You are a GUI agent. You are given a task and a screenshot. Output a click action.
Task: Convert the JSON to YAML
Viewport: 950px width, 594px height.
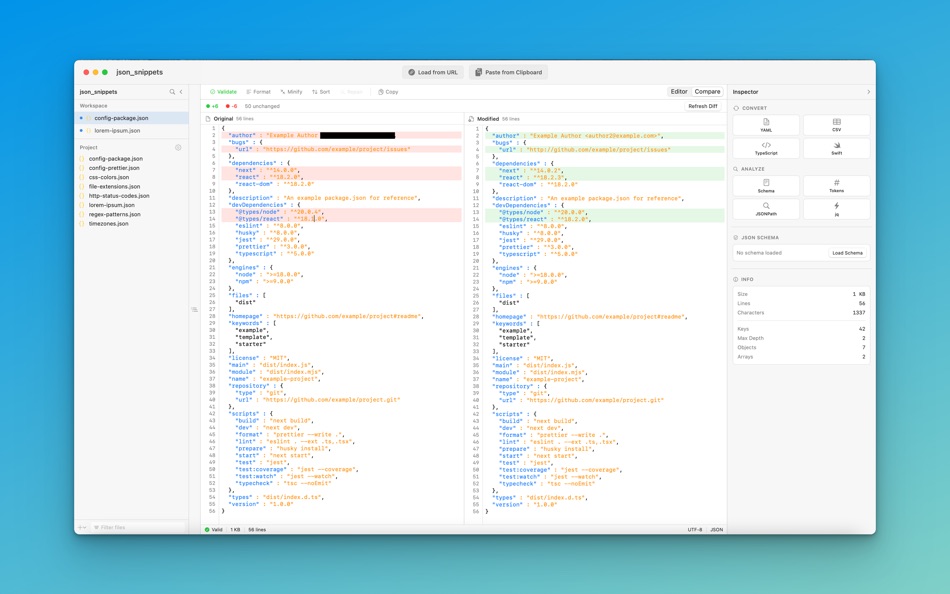(x=765, y=125)
